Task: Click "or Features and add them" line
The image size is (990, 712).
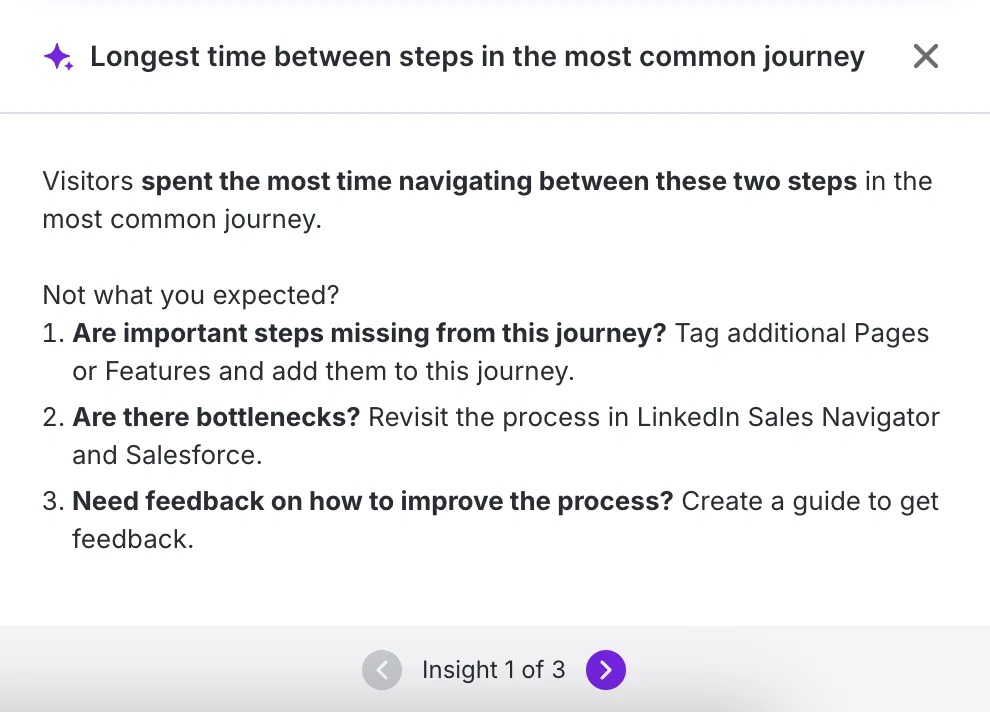Action: (x=323, y=372)
